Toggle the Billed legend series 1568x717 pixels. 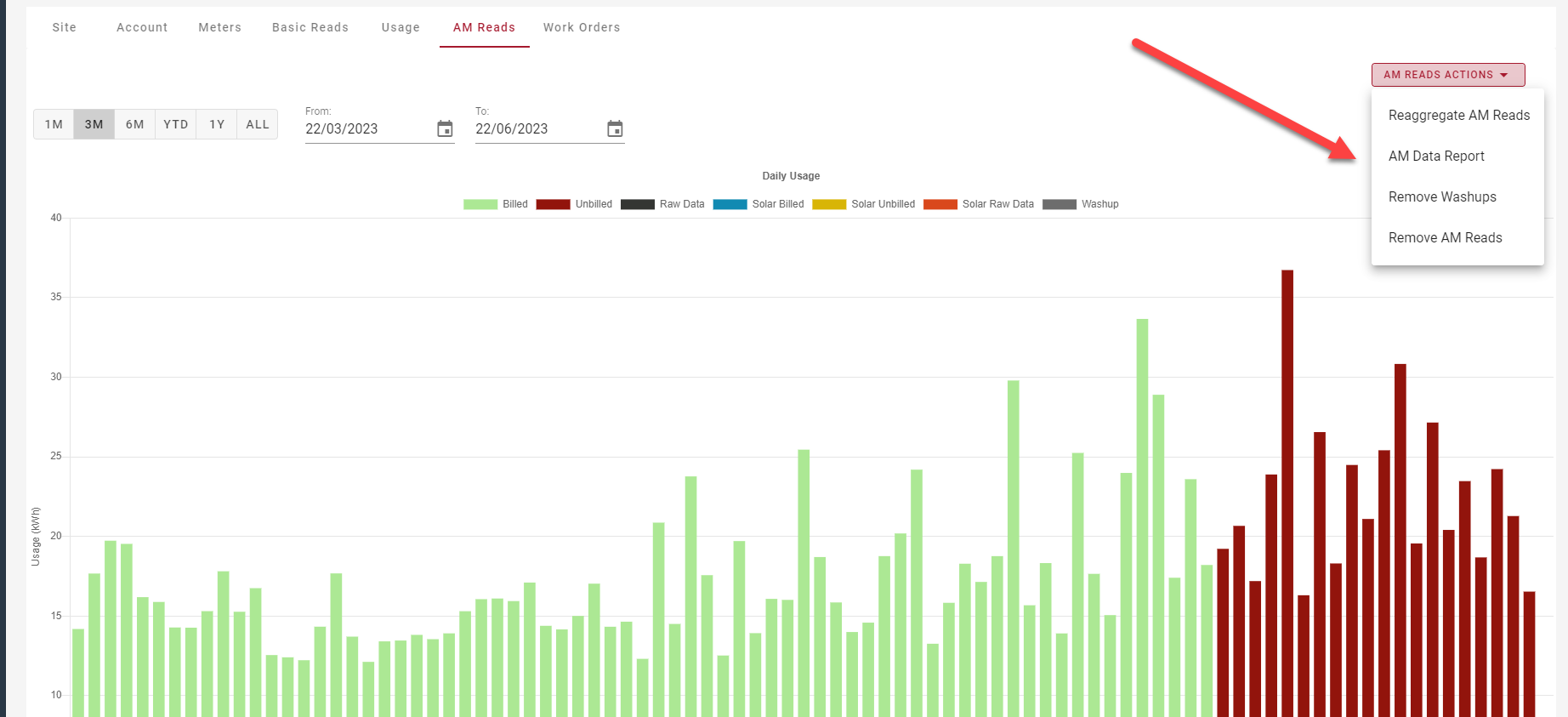tap(495, 204)
